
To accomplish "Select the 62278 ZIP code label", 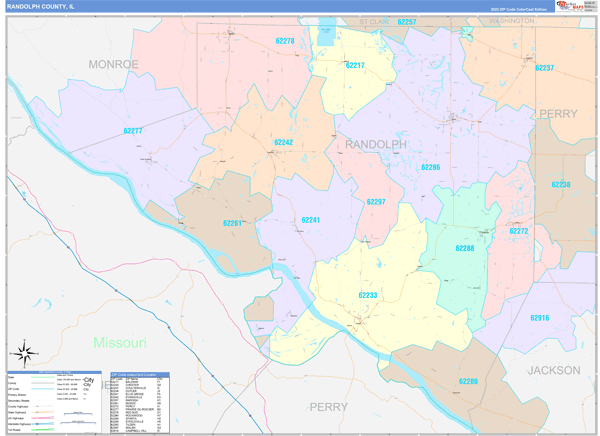I will tap(285, 41).
